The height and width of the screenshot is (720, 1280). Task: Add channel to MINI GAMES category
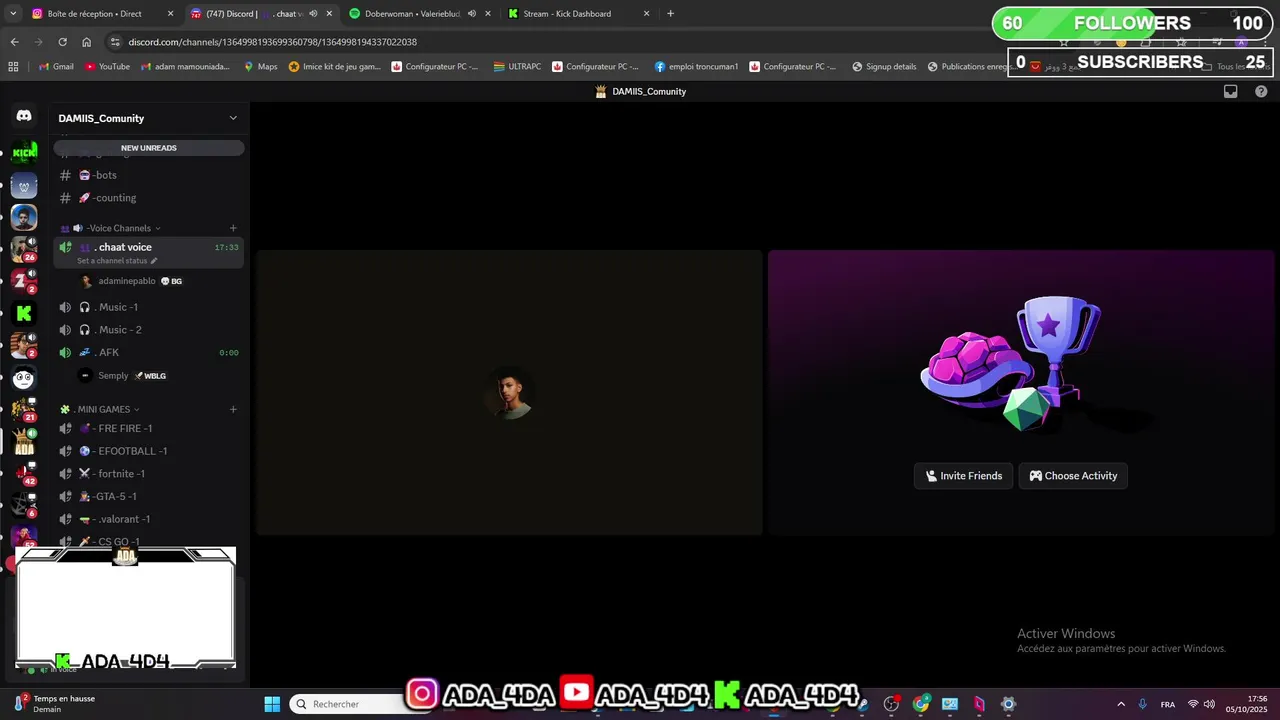point(233,409)
